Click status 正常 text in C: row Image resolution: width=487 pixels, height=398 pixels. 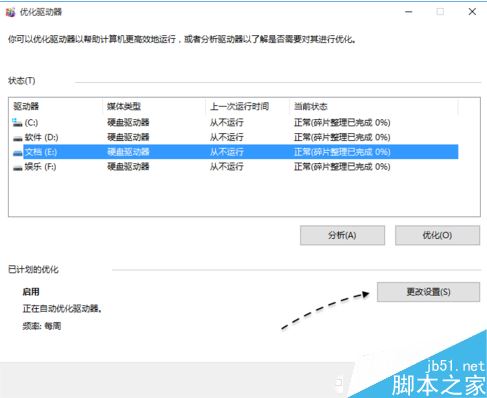point(342,123)
